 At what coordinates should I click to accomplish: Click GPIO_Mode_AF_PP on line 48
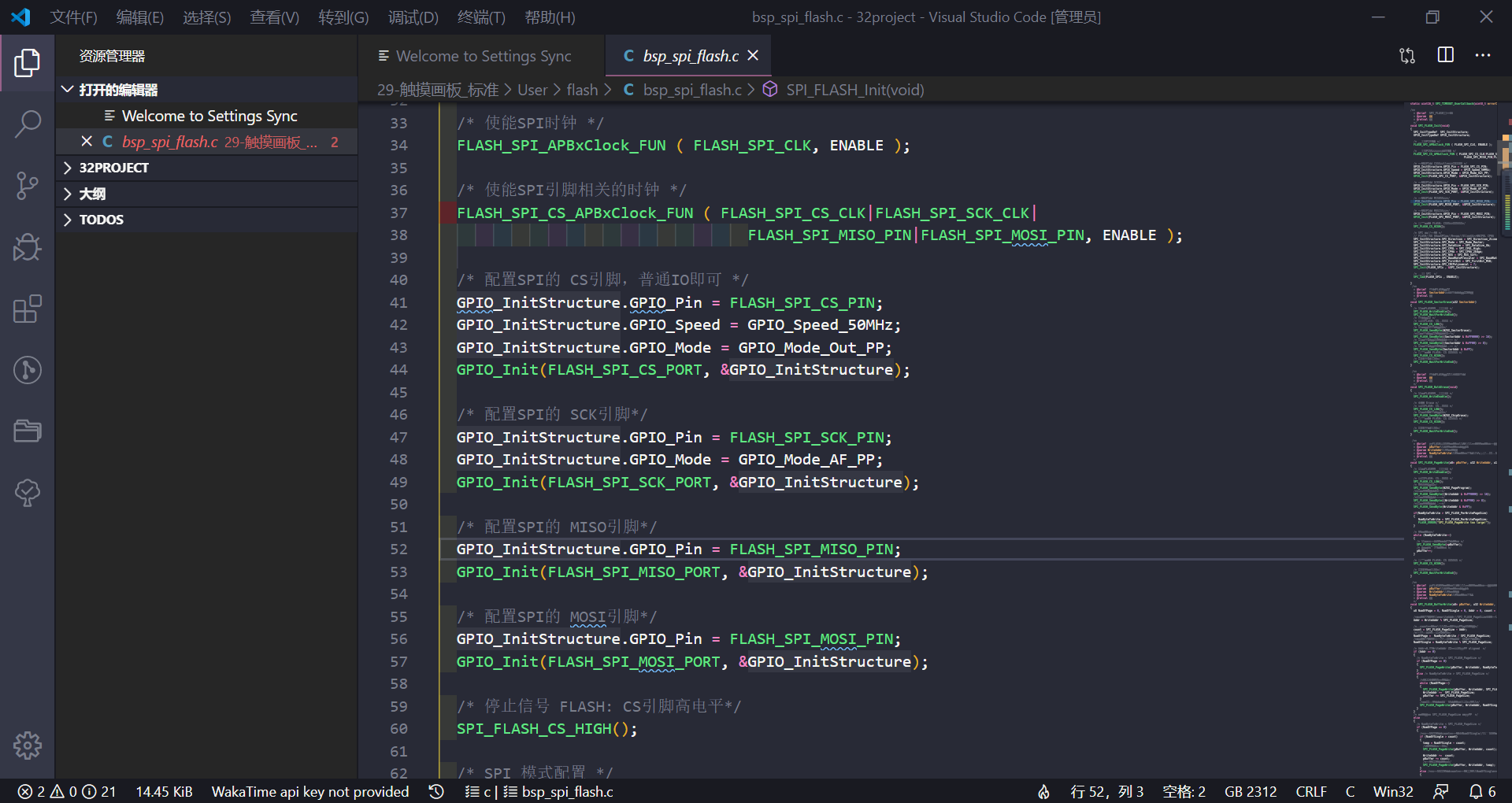(805, 459)
